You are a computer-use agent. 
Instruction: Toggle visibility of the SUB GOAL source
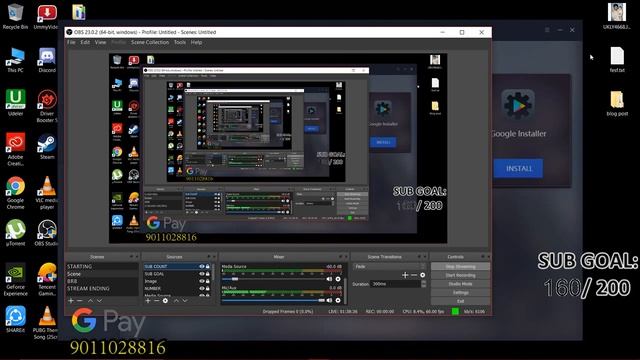click(x=202, y=274)
